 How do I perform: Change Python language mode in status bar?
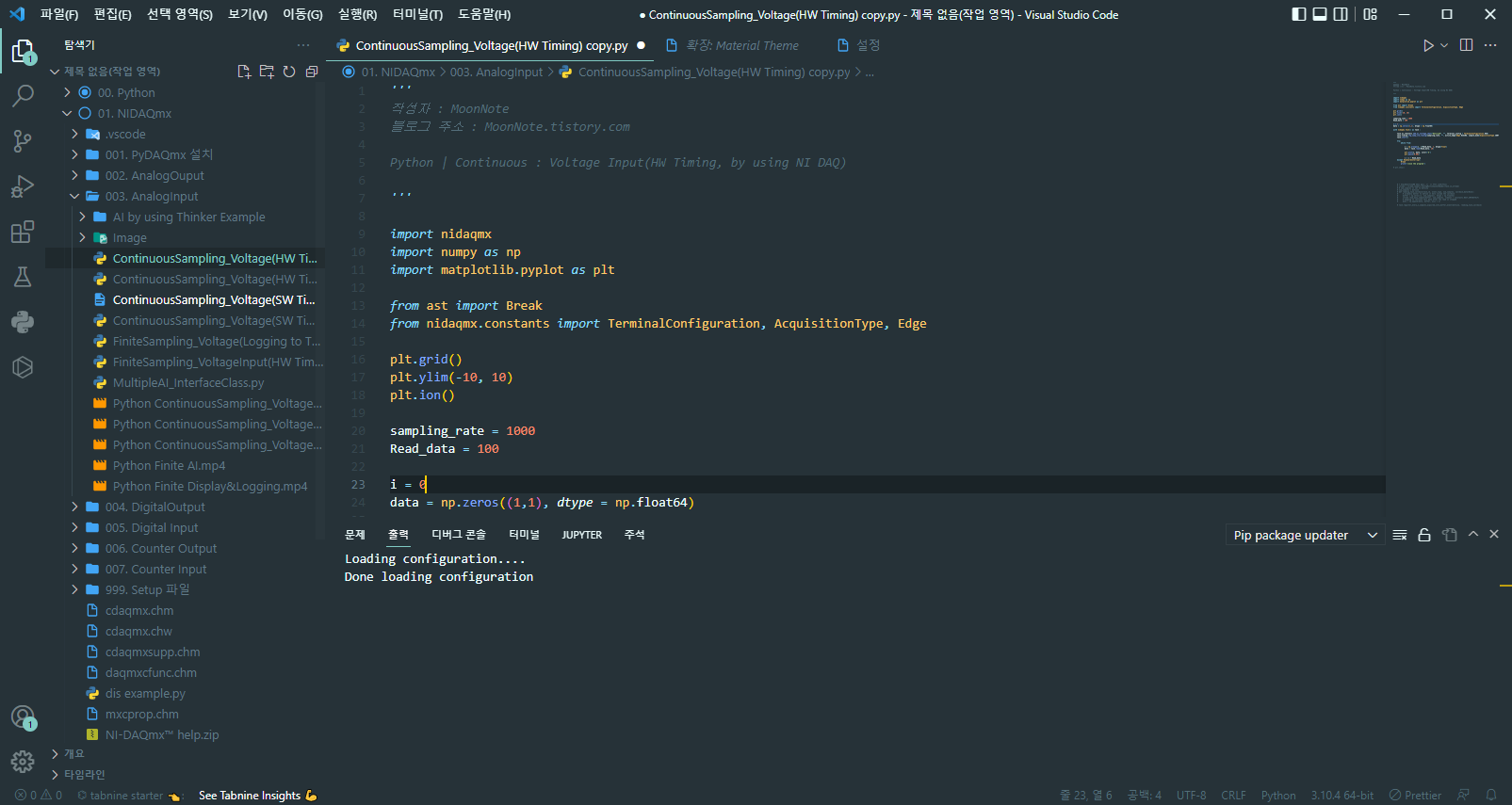point(1278,796)
